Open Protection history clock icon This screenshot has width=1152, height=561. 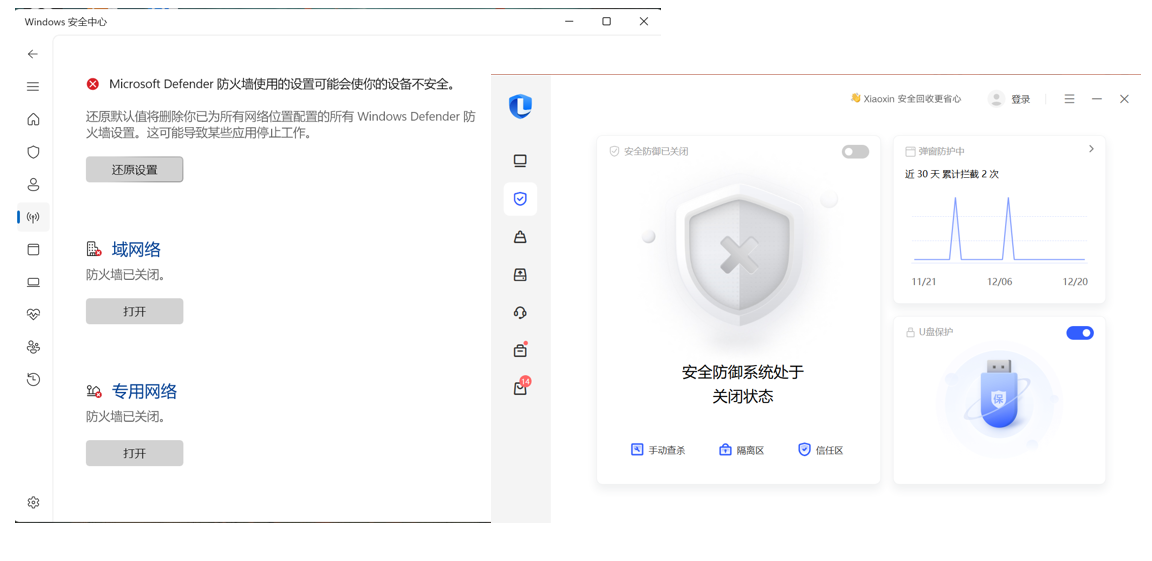click(x=33, y=380)
